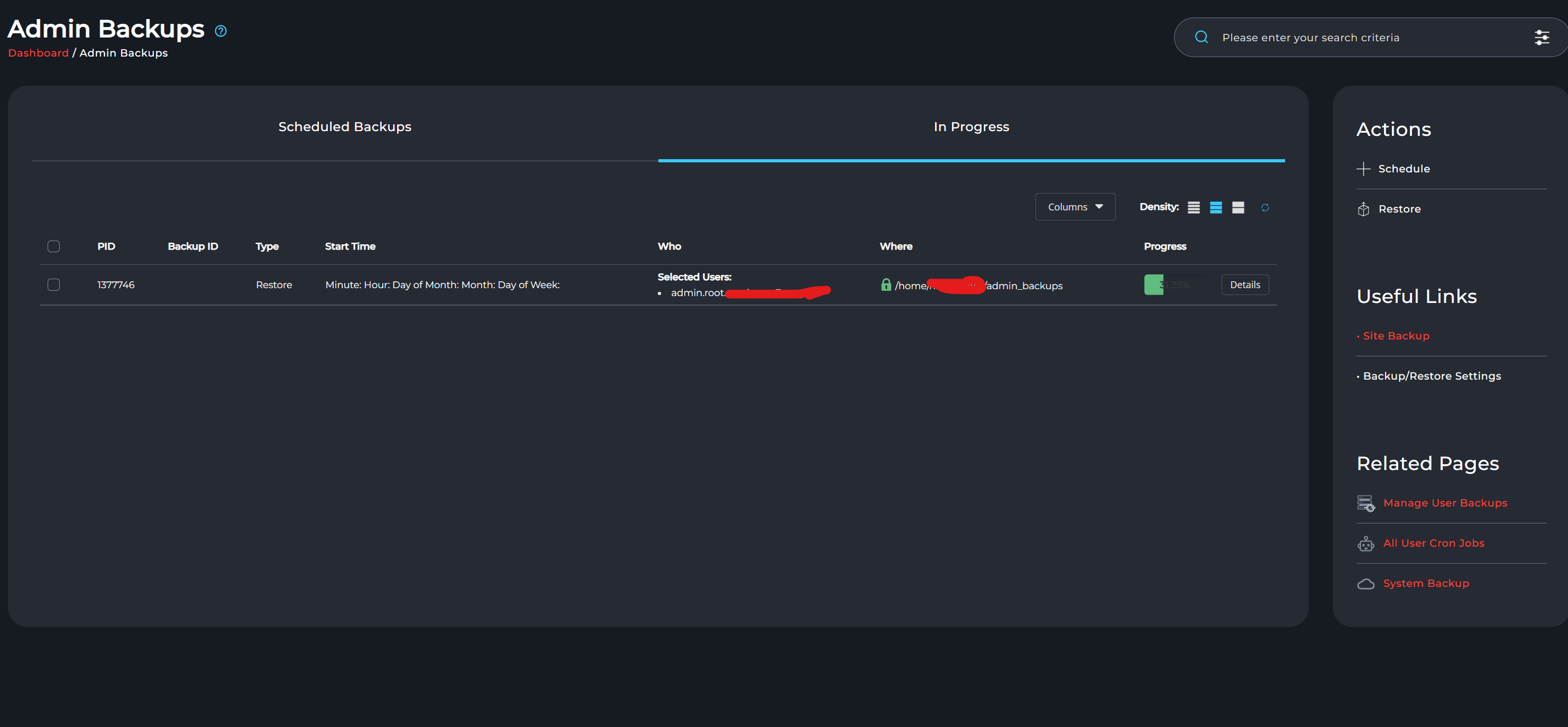Select compact density icon
This screenshot has width=1568, height=727.
[1194, 207]
